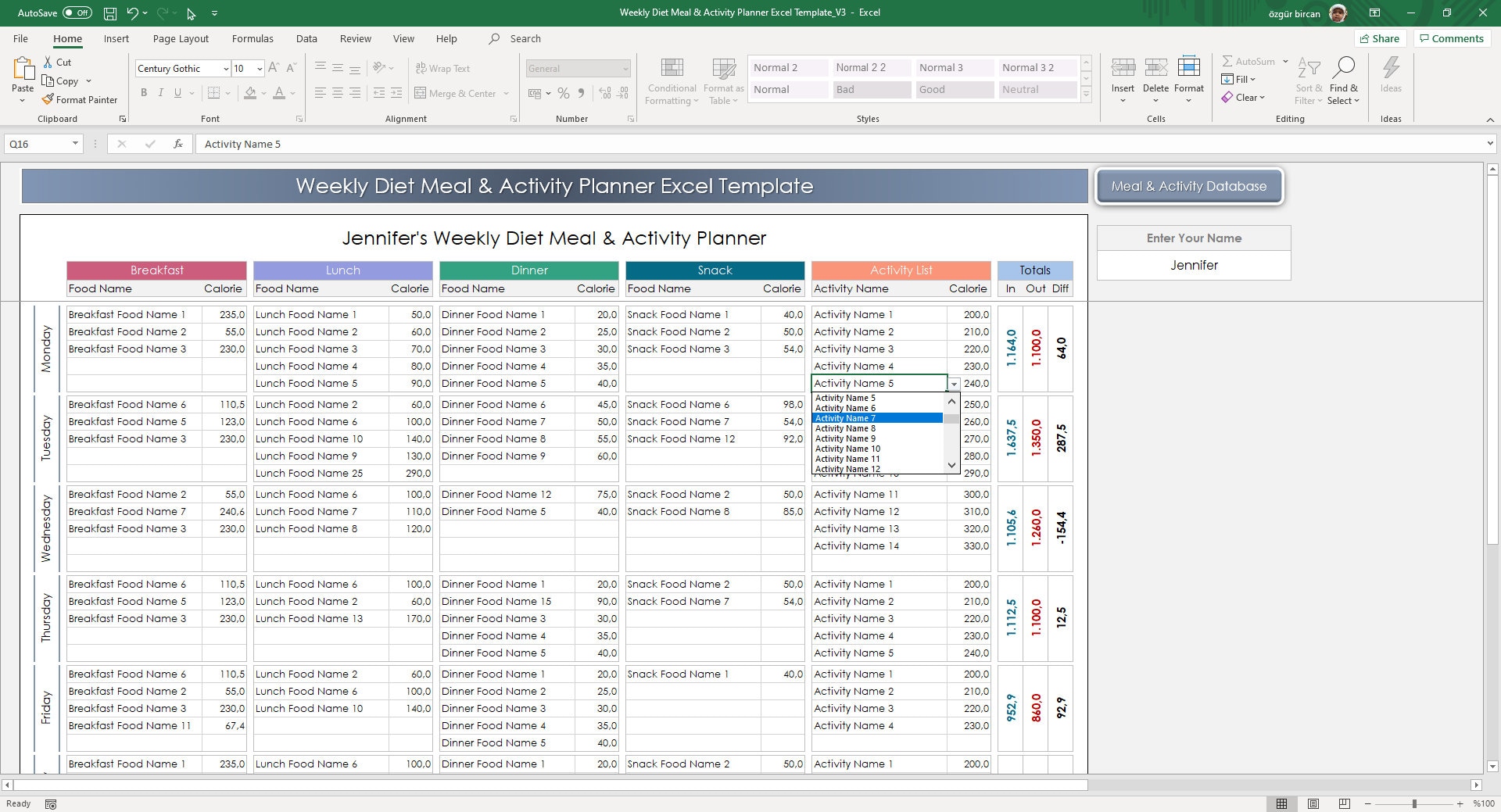The height and width of the screenshot is (812, 1501).
Task: Open the Page Layout ribbon tab
Action: pos(181,38)
